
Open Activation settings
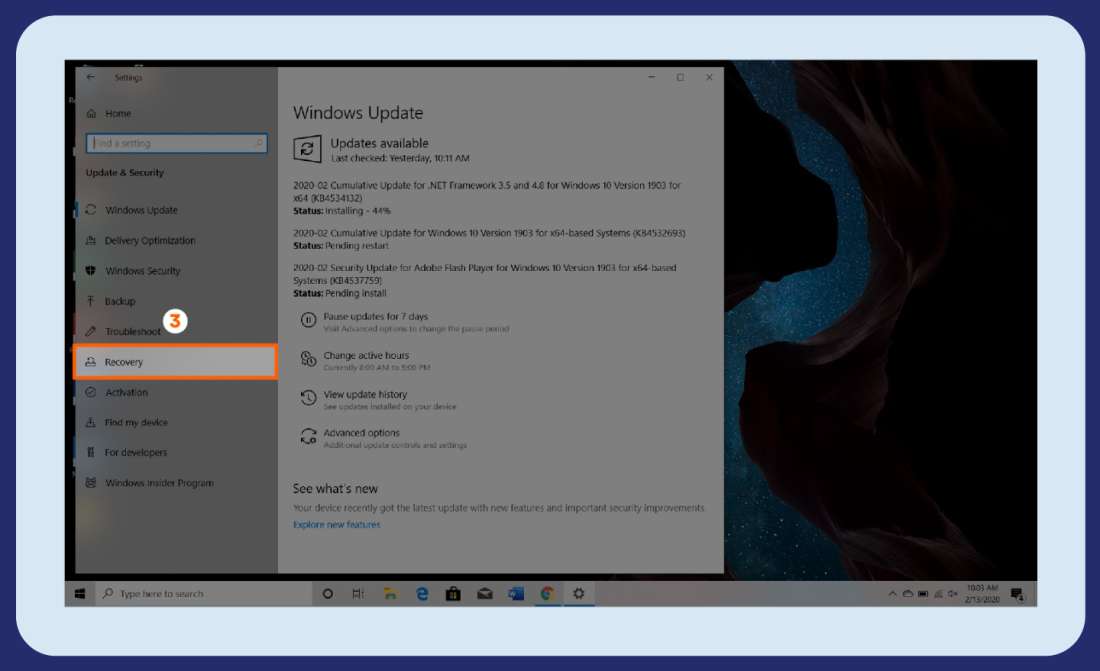click(x=125, y=392)
